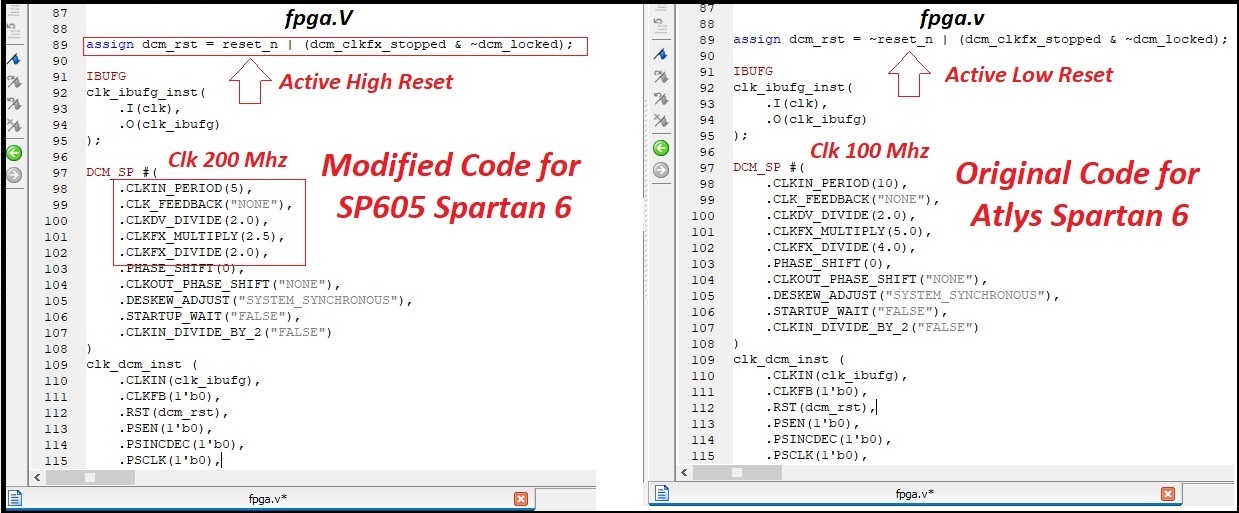Click 'clk_dcm_inst (' in left editor
Viewport: 1239px width, 513px height.
click(x=142, y=364)
